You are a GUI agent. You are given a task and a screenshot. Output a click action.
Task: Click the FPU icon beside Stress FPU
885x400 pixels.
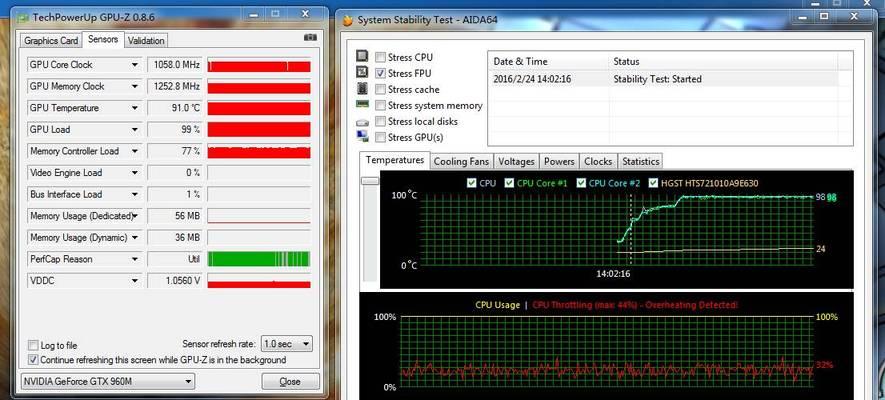coord(362,72)
